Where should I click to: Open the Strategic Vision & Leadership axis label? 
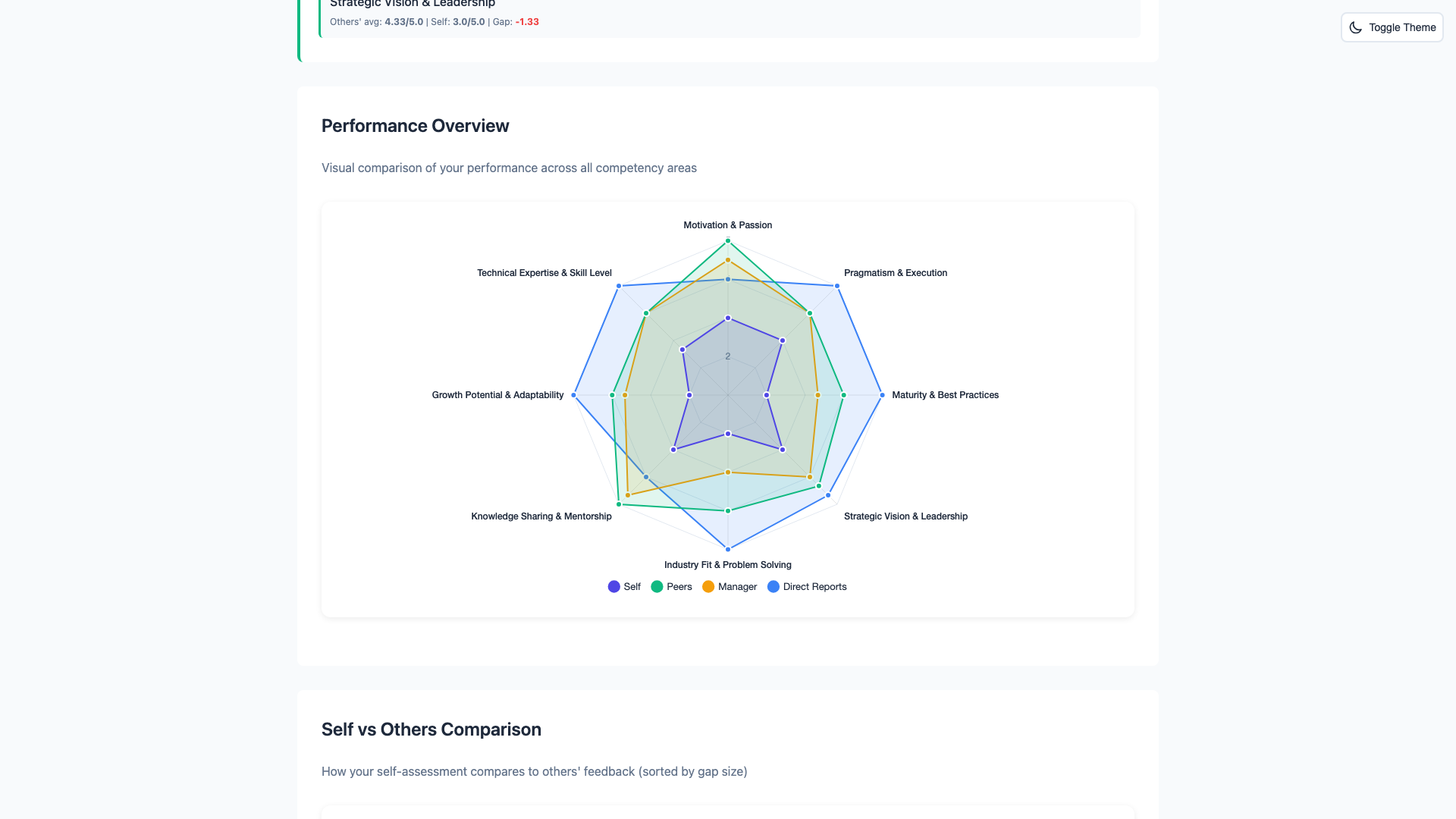pos(905,516)
